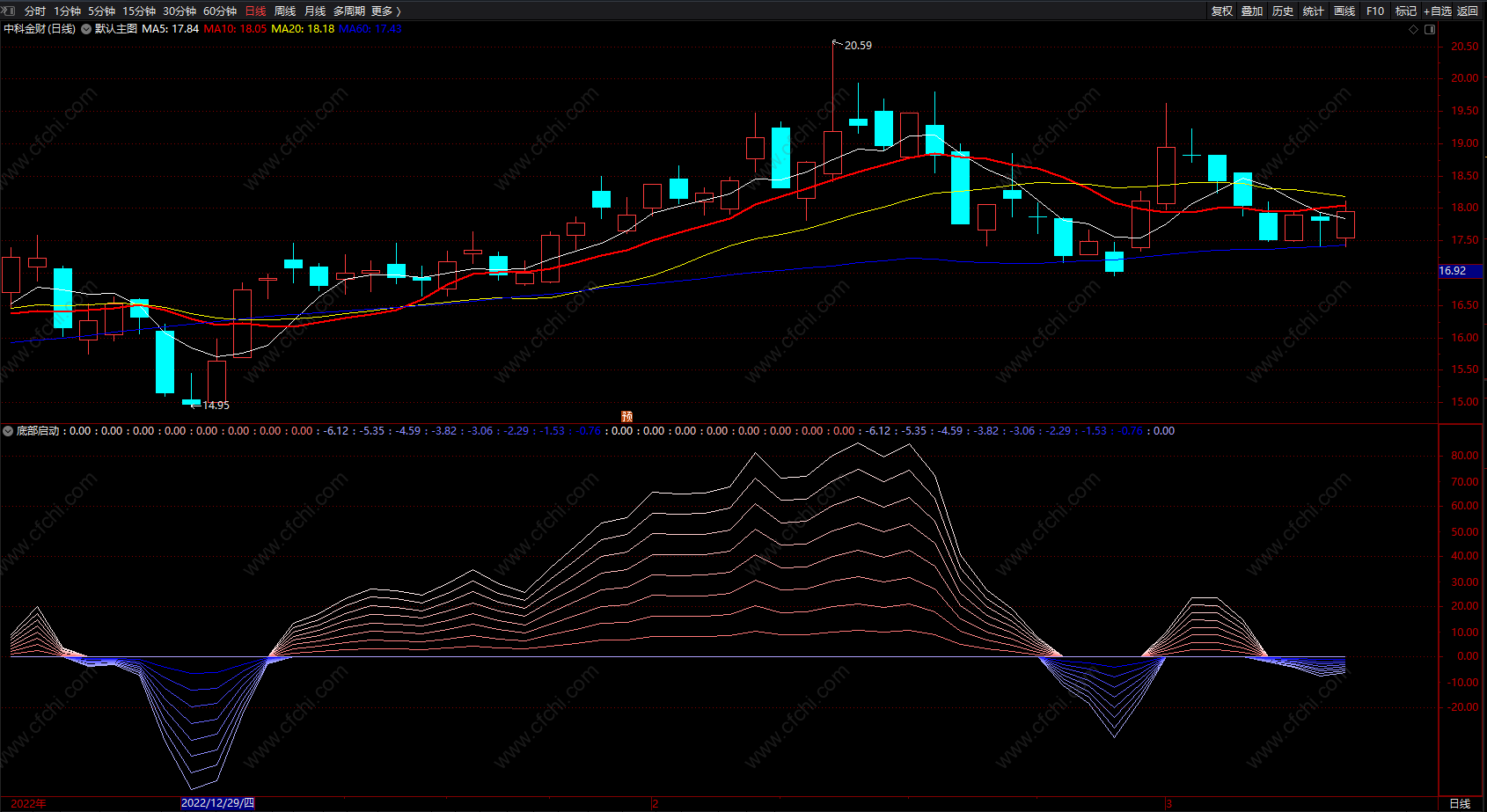Select the 60分钟 period tab
The height and width of the screenshot is (812, 1487).
(x=220, y=11)
